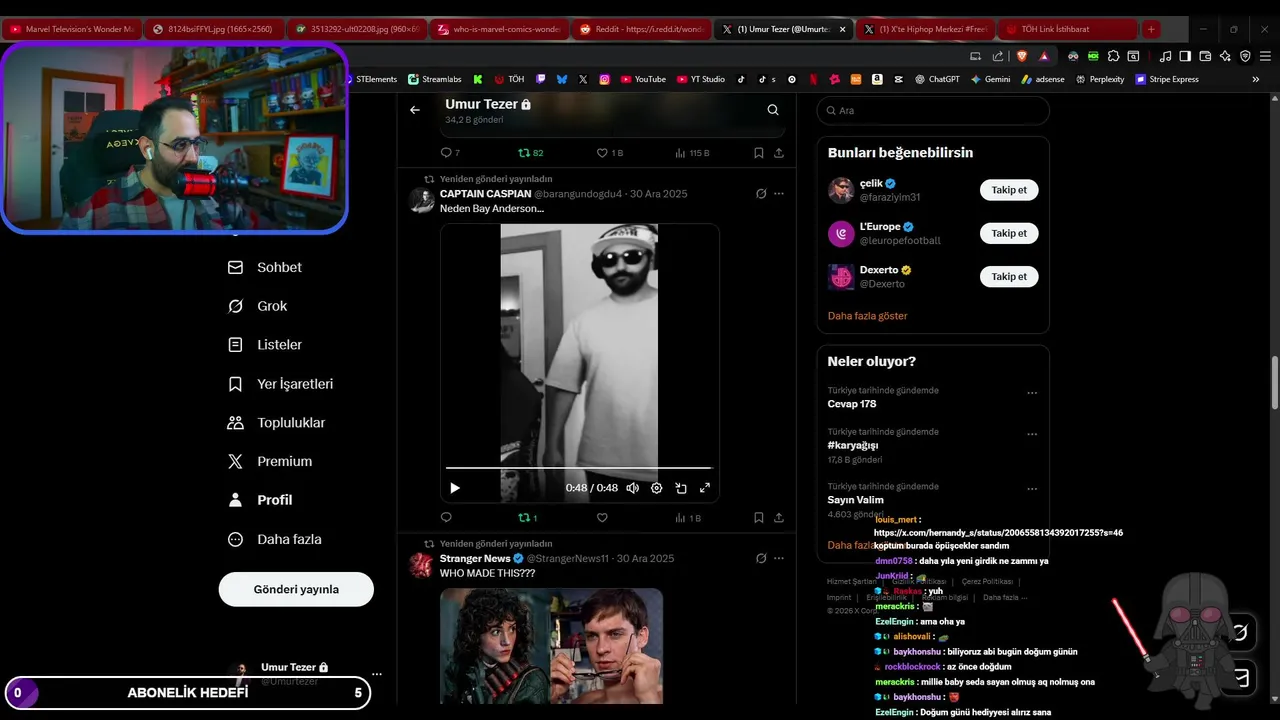Undo repost on CAPTAIN CASPIAN post

527,518
